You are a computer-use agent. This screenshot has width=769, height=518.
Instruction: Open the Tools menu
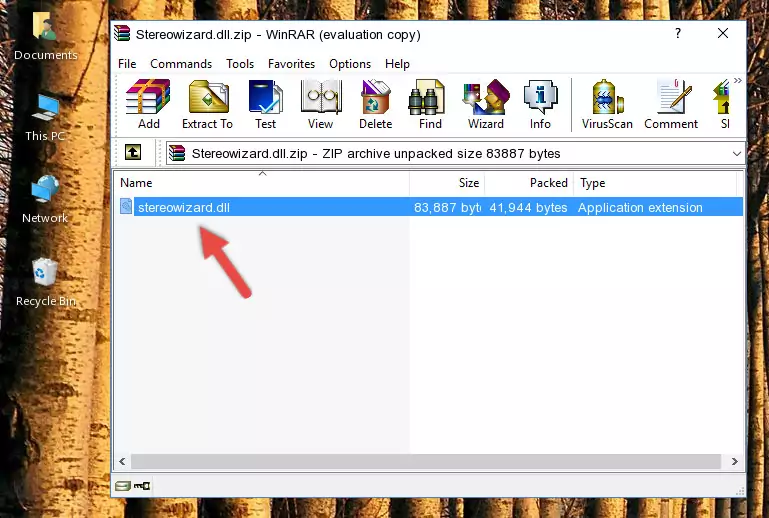(240, 64)
